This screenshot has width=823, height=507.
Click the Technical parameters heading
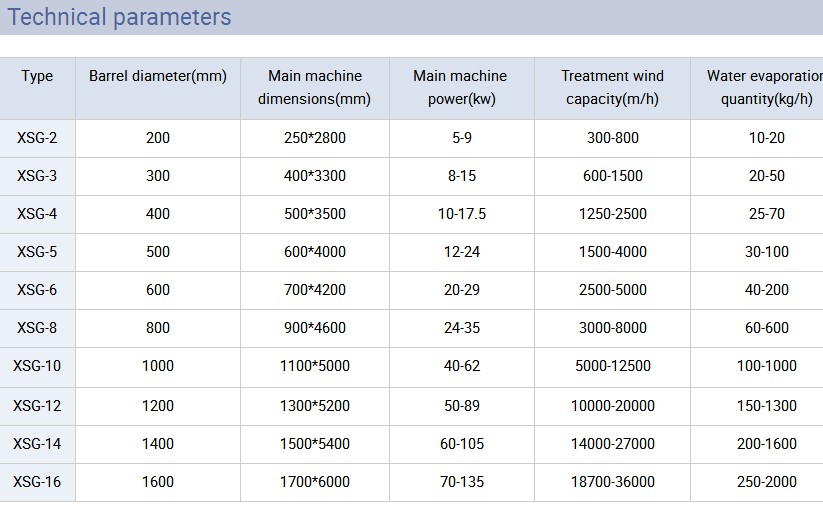click(120, 17)
